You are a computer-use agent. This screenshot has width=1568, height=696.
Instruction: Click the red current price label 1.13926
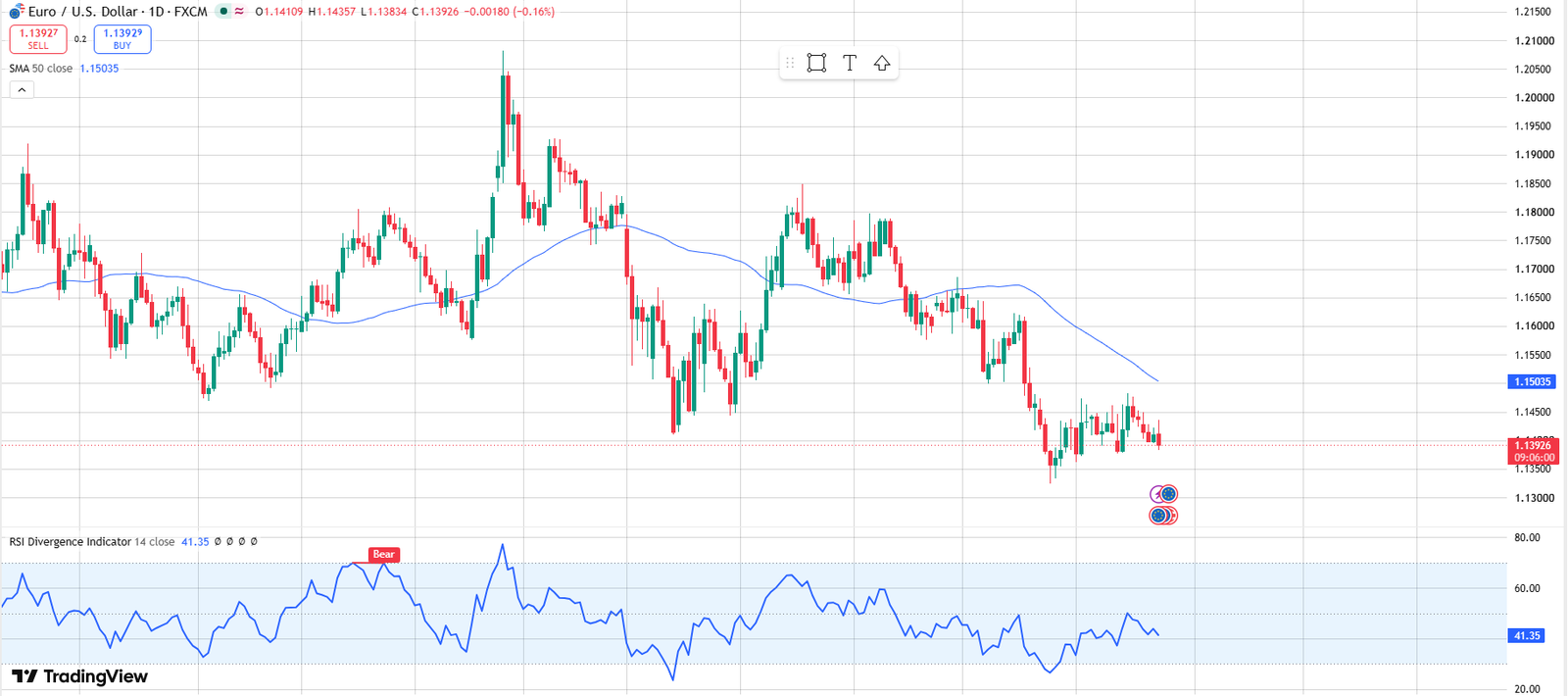(x=1534, y=451)
